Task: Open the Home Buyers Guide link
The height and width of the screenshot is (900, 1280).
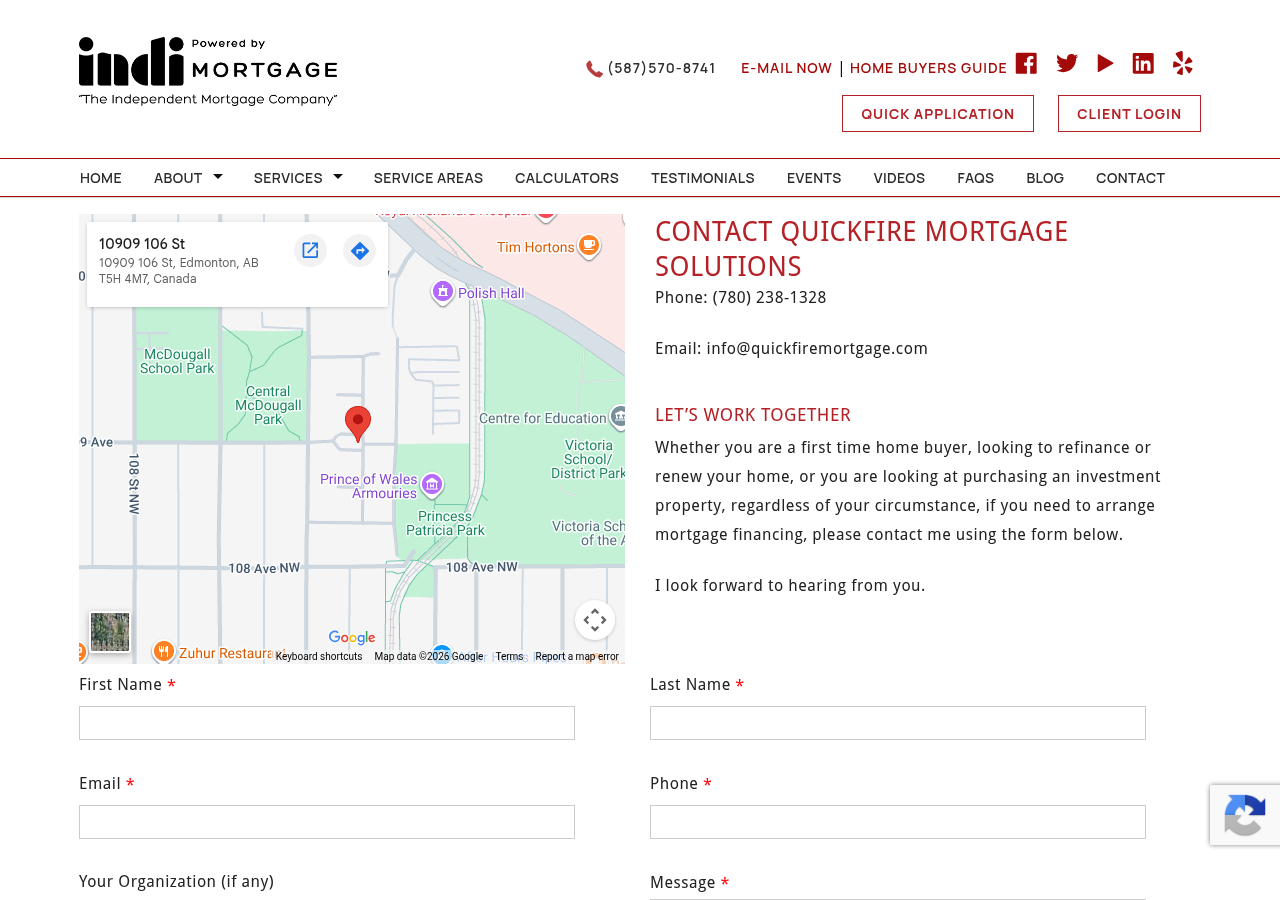Action: 928,68
